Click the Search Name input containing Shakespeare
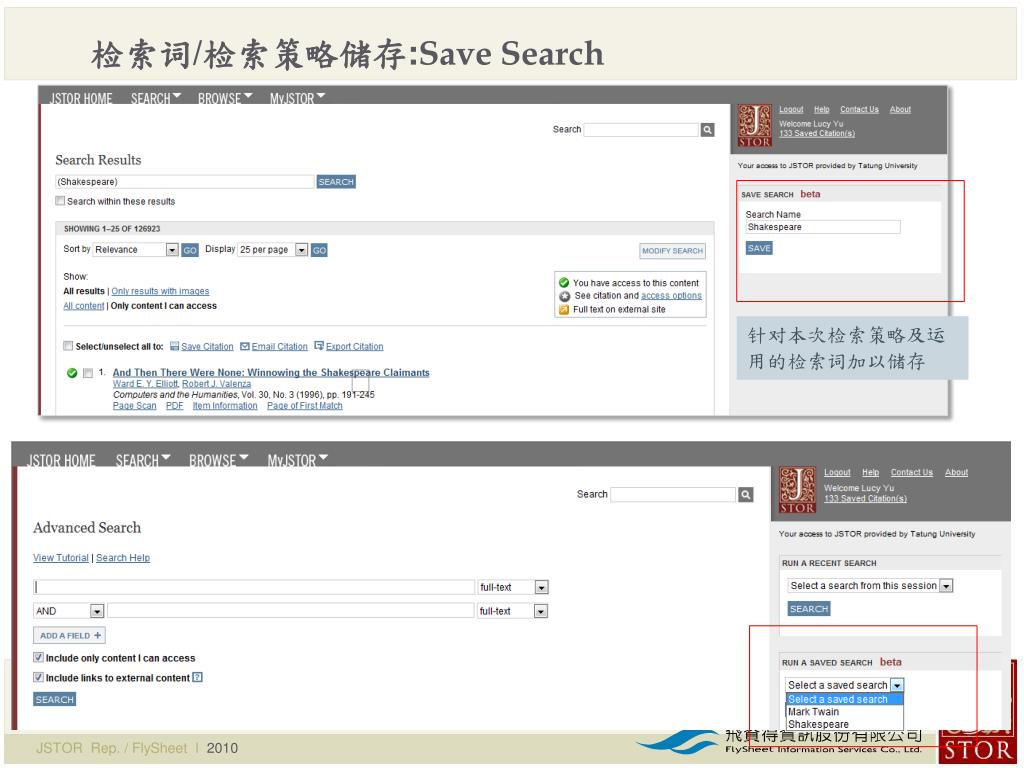1024x768 pixels. pos(823,227)
